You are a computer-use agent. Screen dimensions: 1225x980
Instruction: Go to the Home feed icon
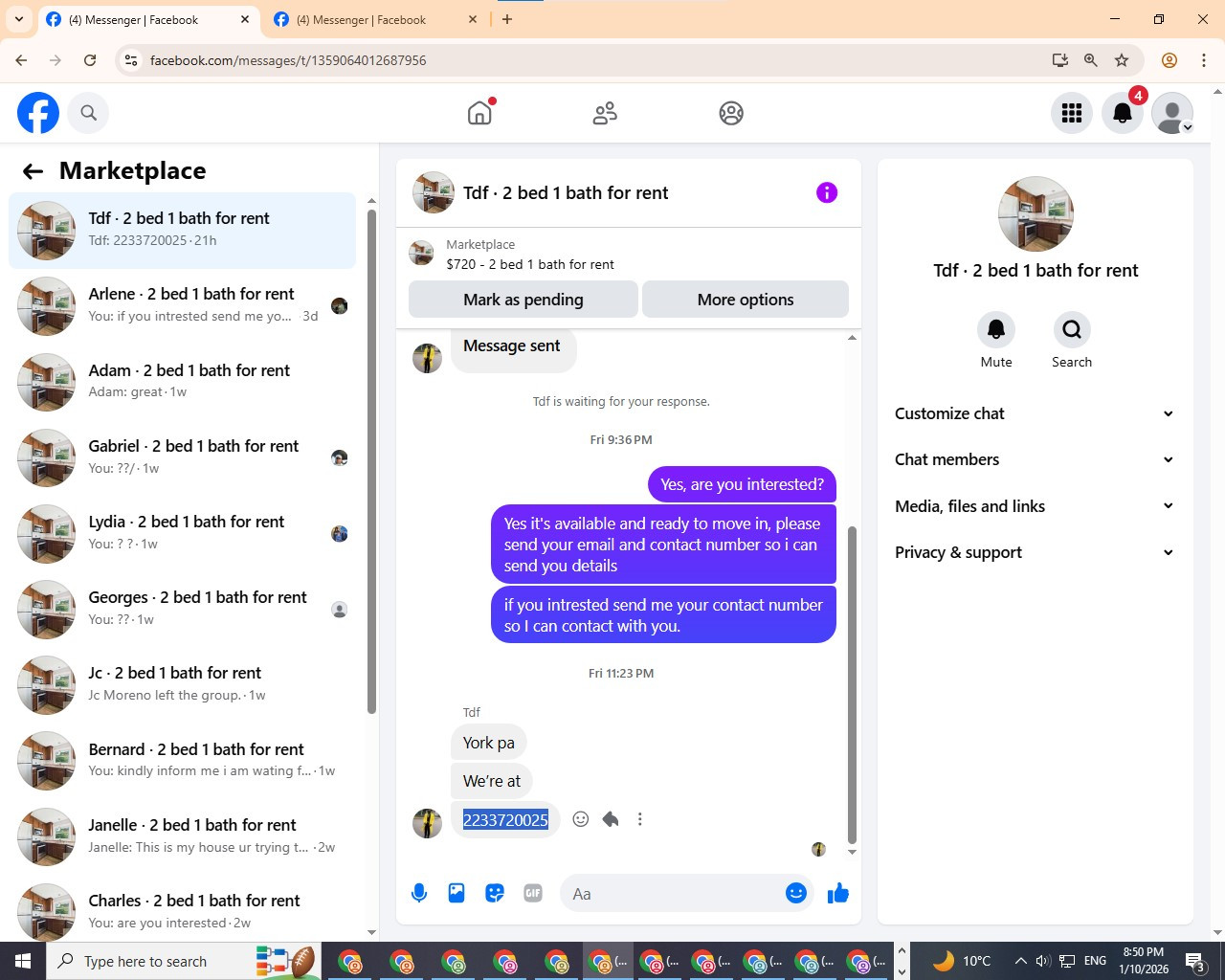click(x=479, y=113)
